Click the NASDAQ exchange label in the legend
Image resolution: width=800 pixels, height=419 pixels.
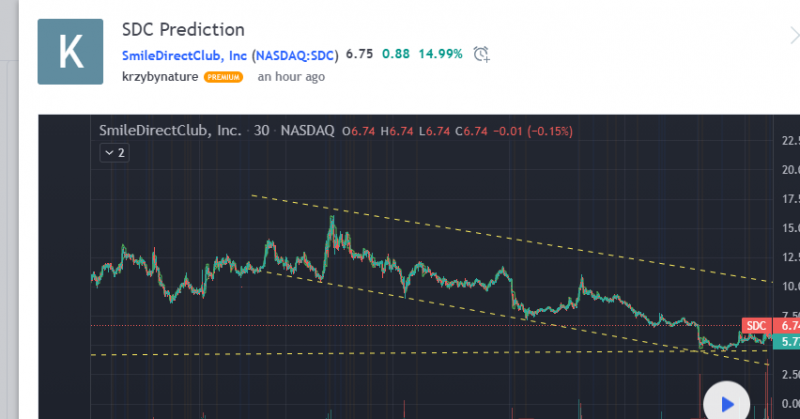click(307, 131)
